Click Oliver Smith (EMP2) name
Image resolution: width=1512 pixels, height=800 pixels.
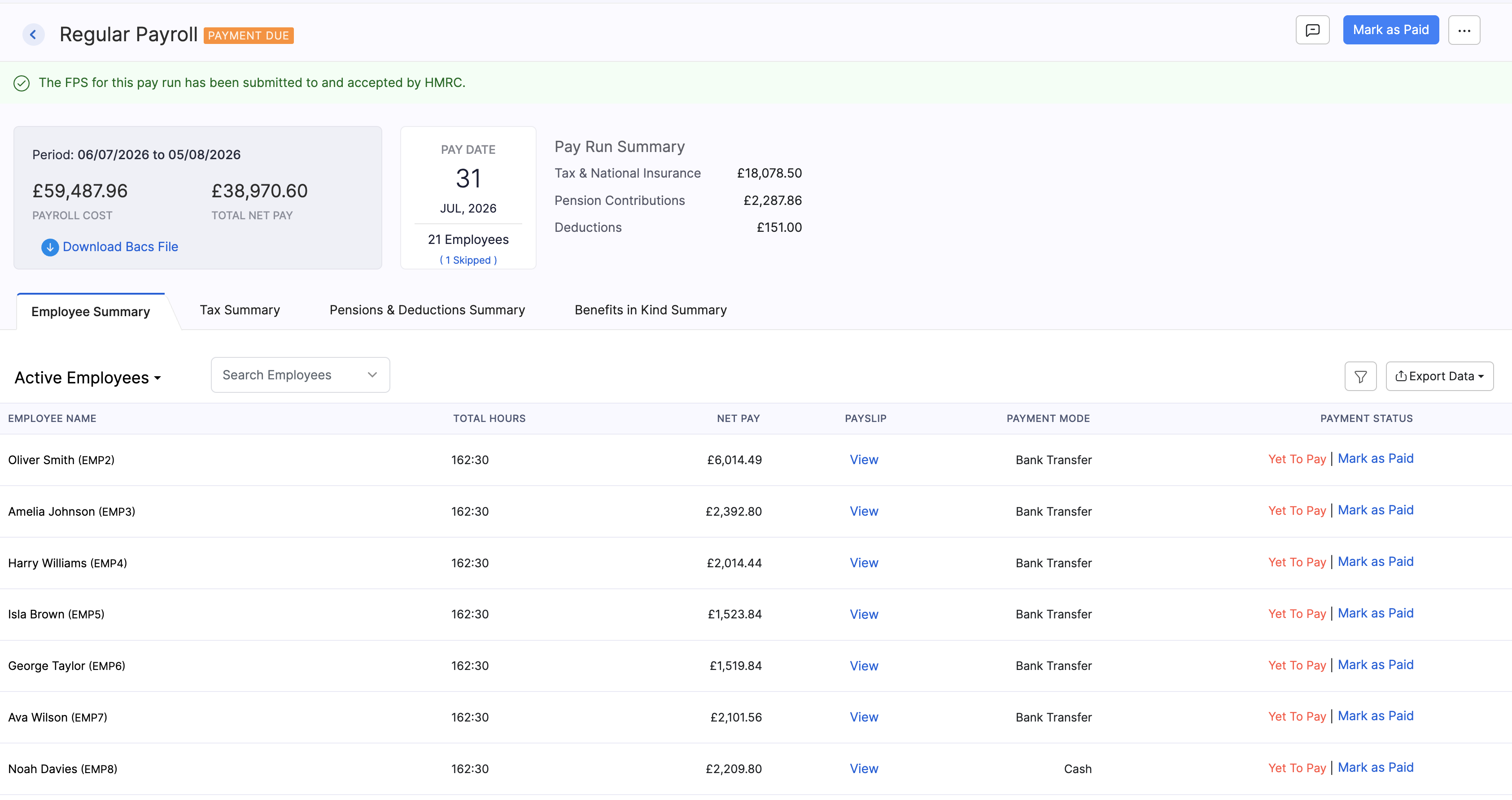(x=61, y=461)
